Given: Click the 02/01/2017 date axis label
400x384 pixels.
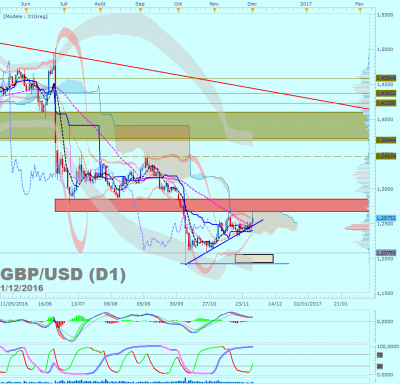Looking at the screenshot, I should coord(307,304).
